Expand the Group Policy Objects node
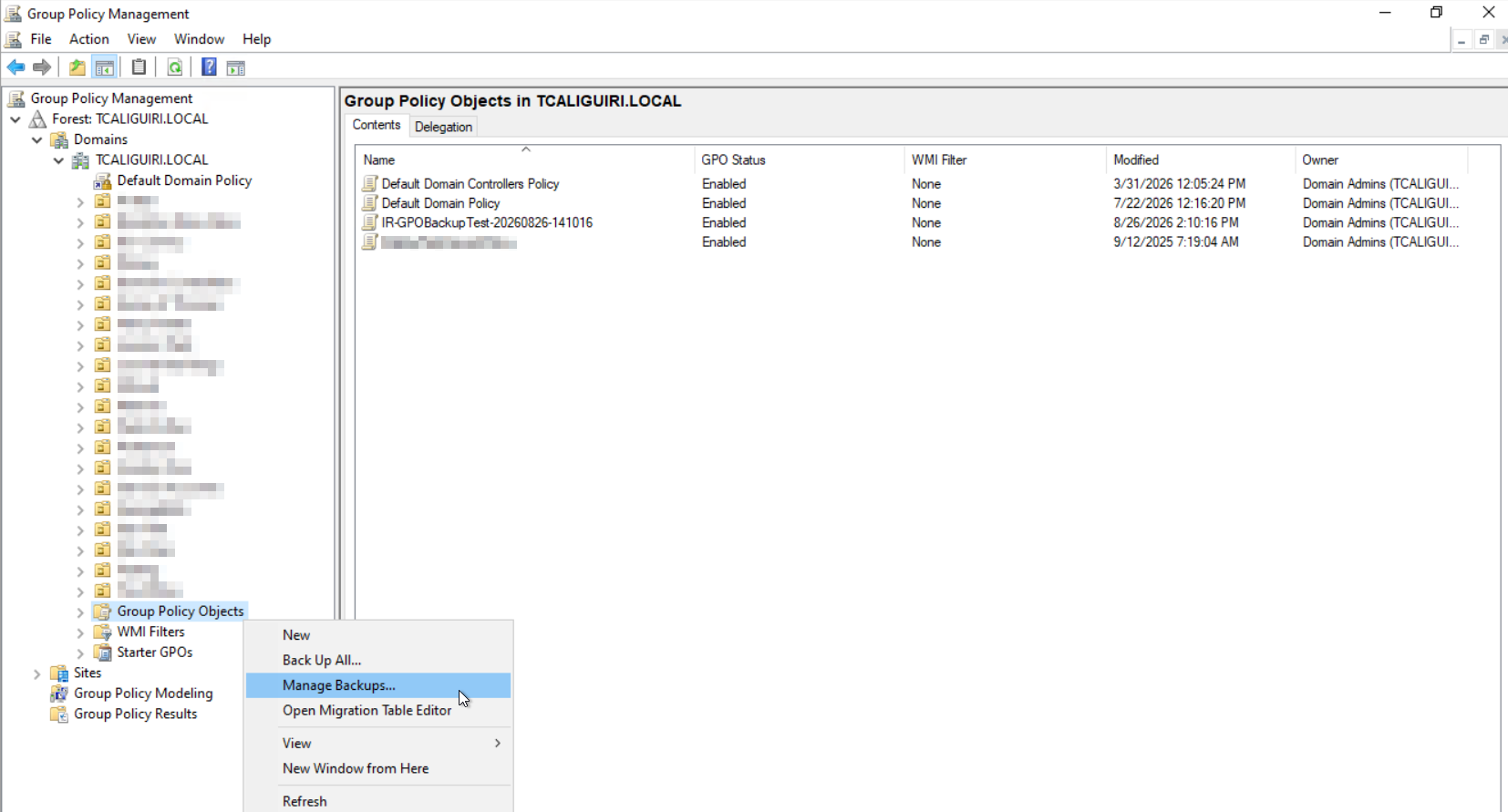This screenshot has width=1508, height=812. [80, 612]
